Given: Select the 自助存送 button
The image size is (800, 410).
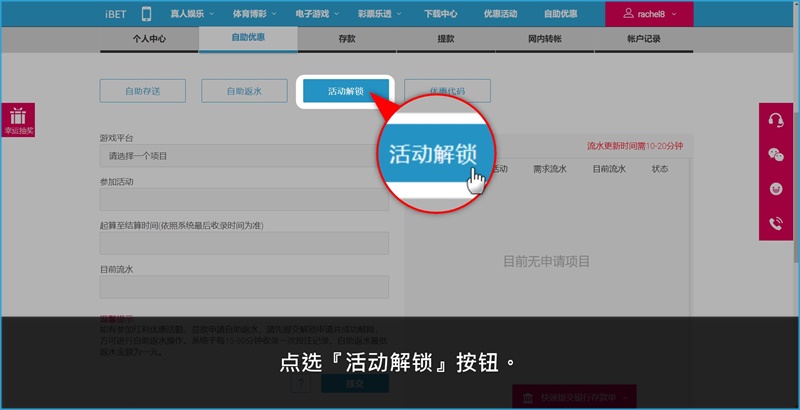Looking at the screenshot, I should pos(143,91).
